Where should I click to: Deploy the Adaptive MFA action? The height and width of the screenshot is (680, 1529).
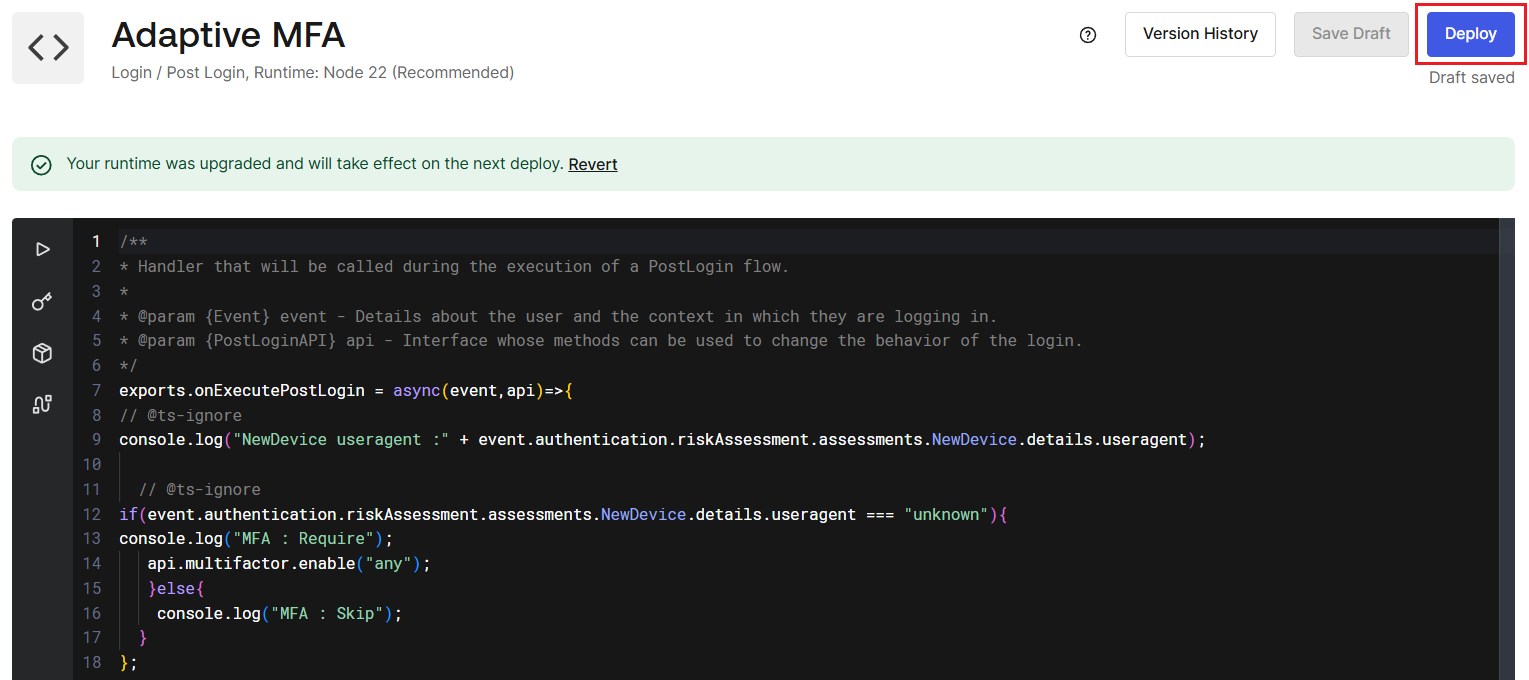tap(1470, 34)
